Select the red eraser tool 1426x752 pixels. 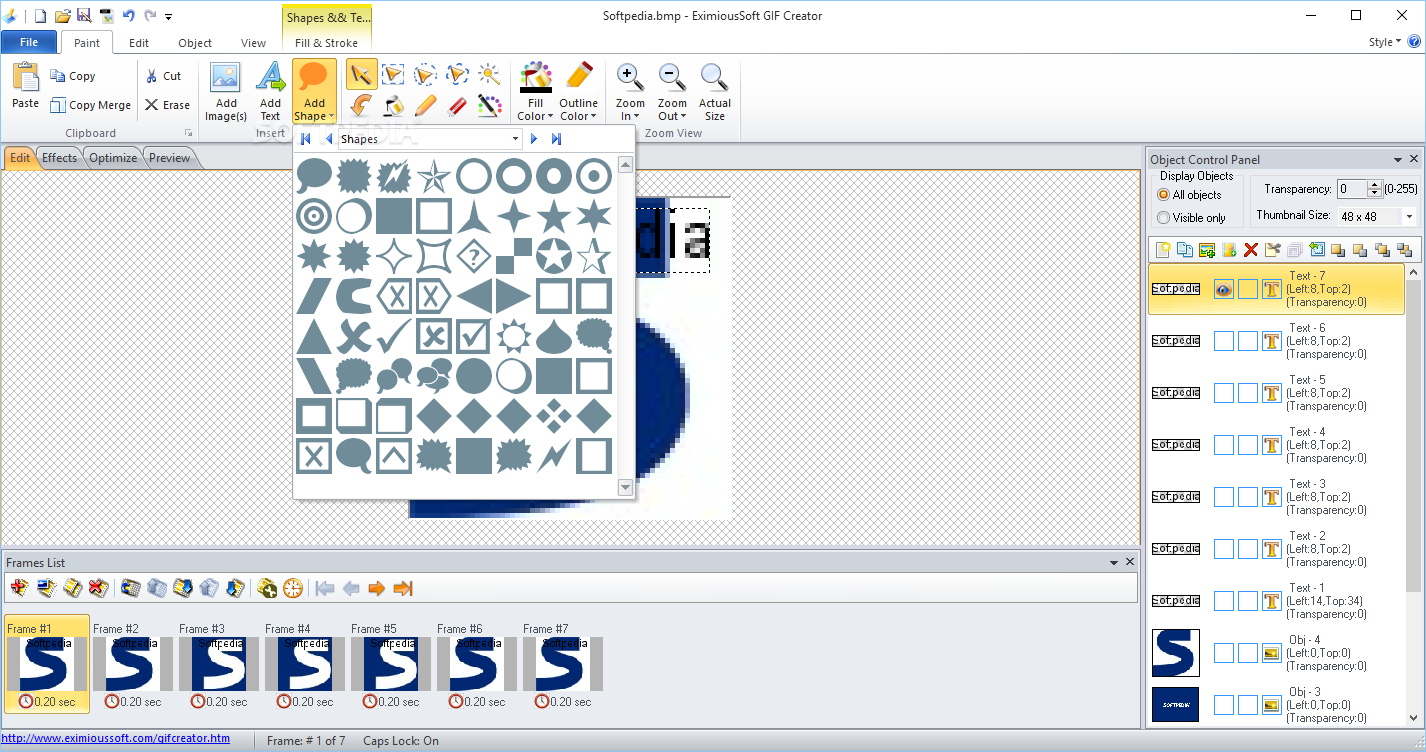coord(457,105)
